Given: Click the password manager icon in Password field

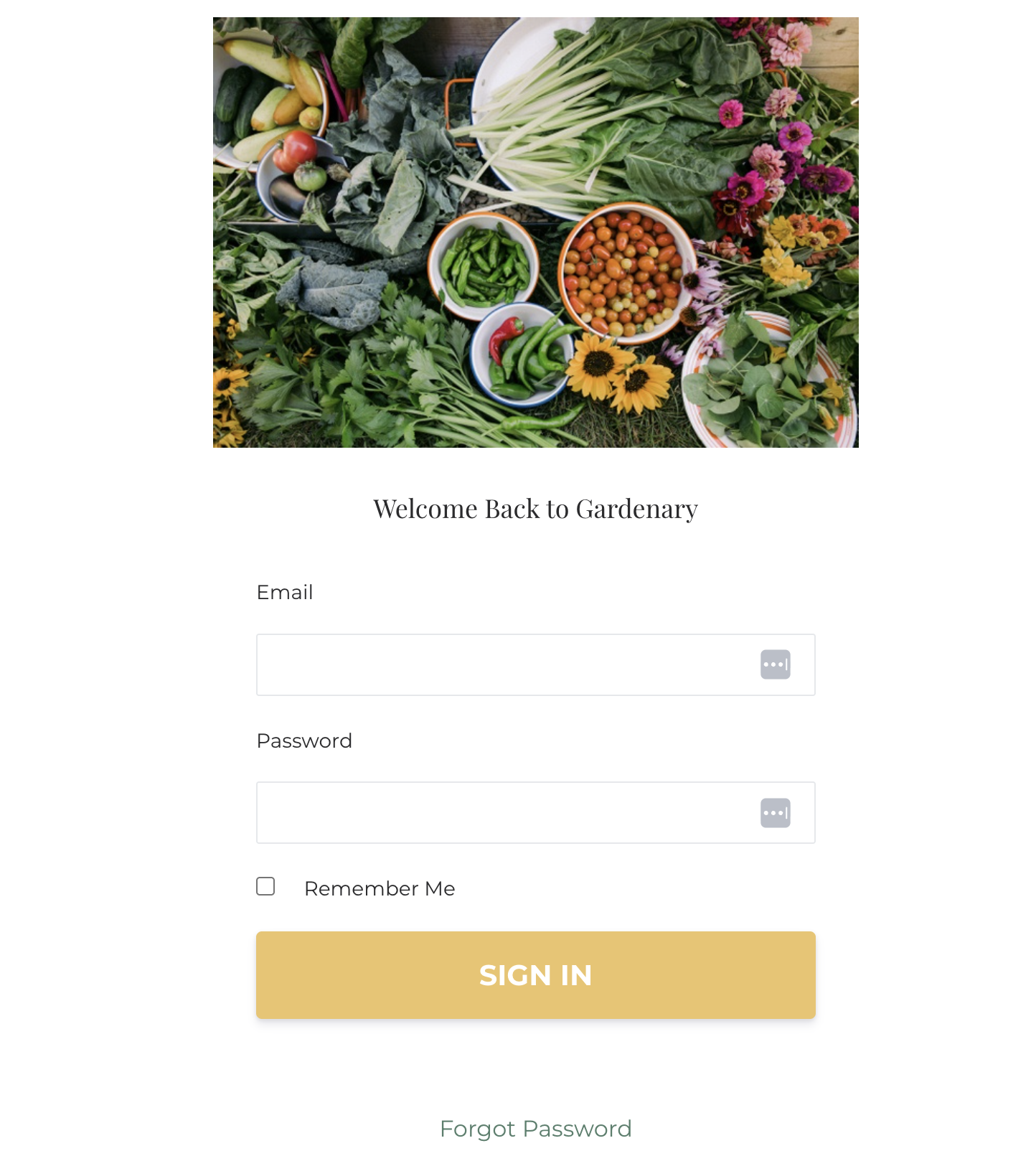Looking at the screenshot, I should [775, 813].
